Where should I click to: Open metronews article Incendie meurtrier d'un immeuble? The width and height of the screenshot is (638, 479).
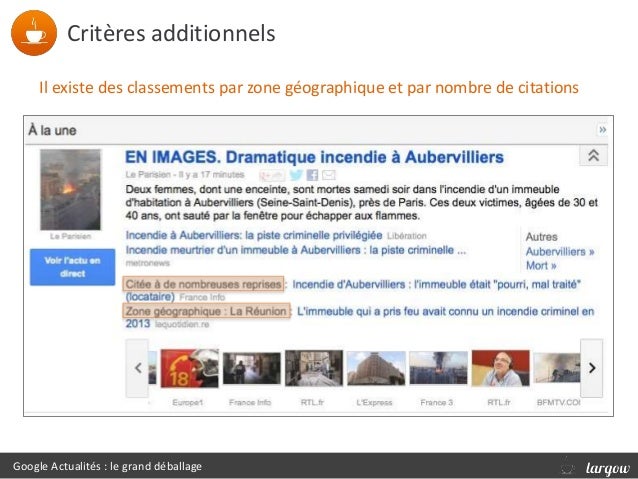[x=296, y=250]
